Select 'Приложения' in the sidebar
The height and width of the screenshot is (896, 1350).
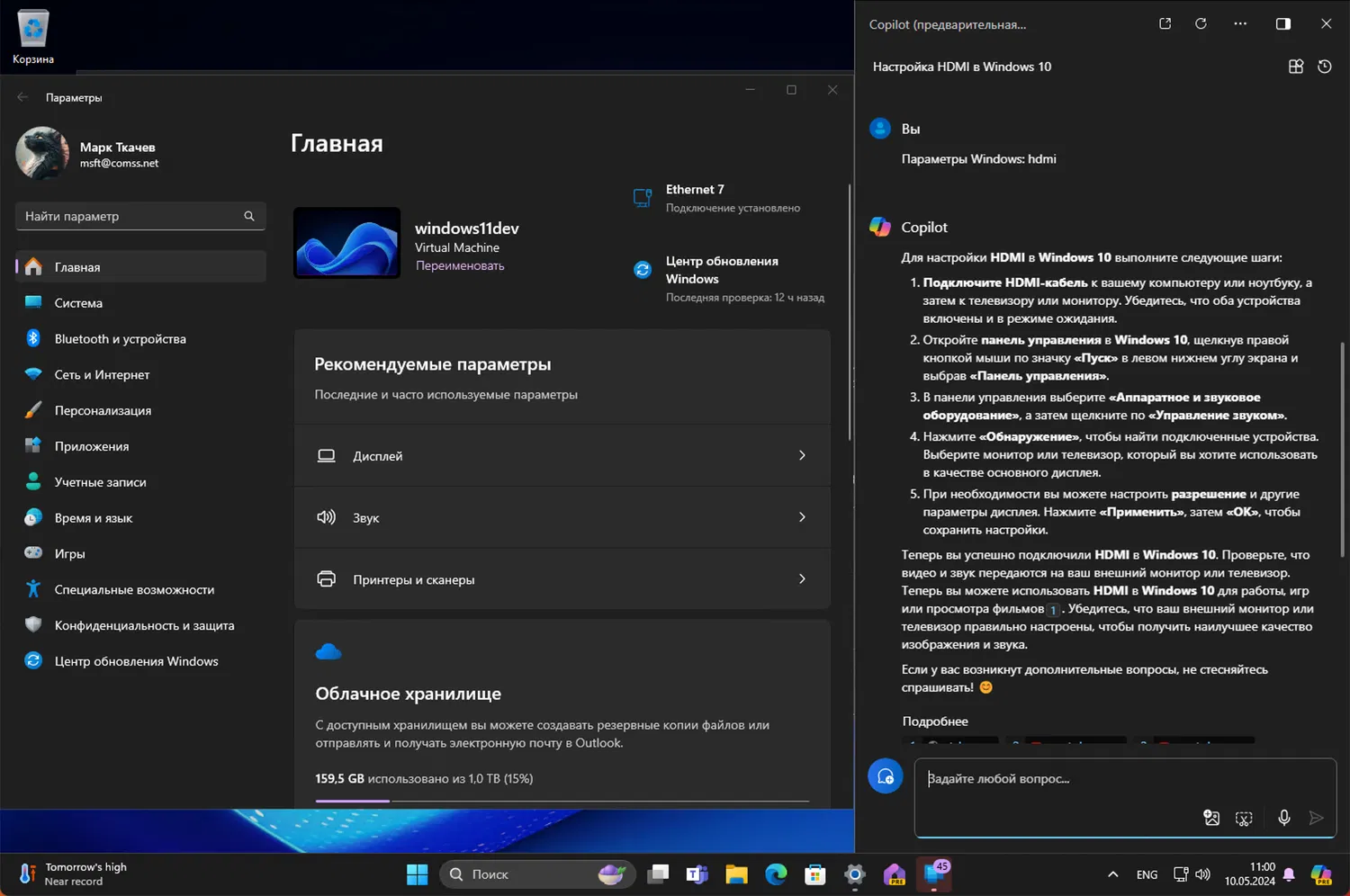[x=140, y=446]
